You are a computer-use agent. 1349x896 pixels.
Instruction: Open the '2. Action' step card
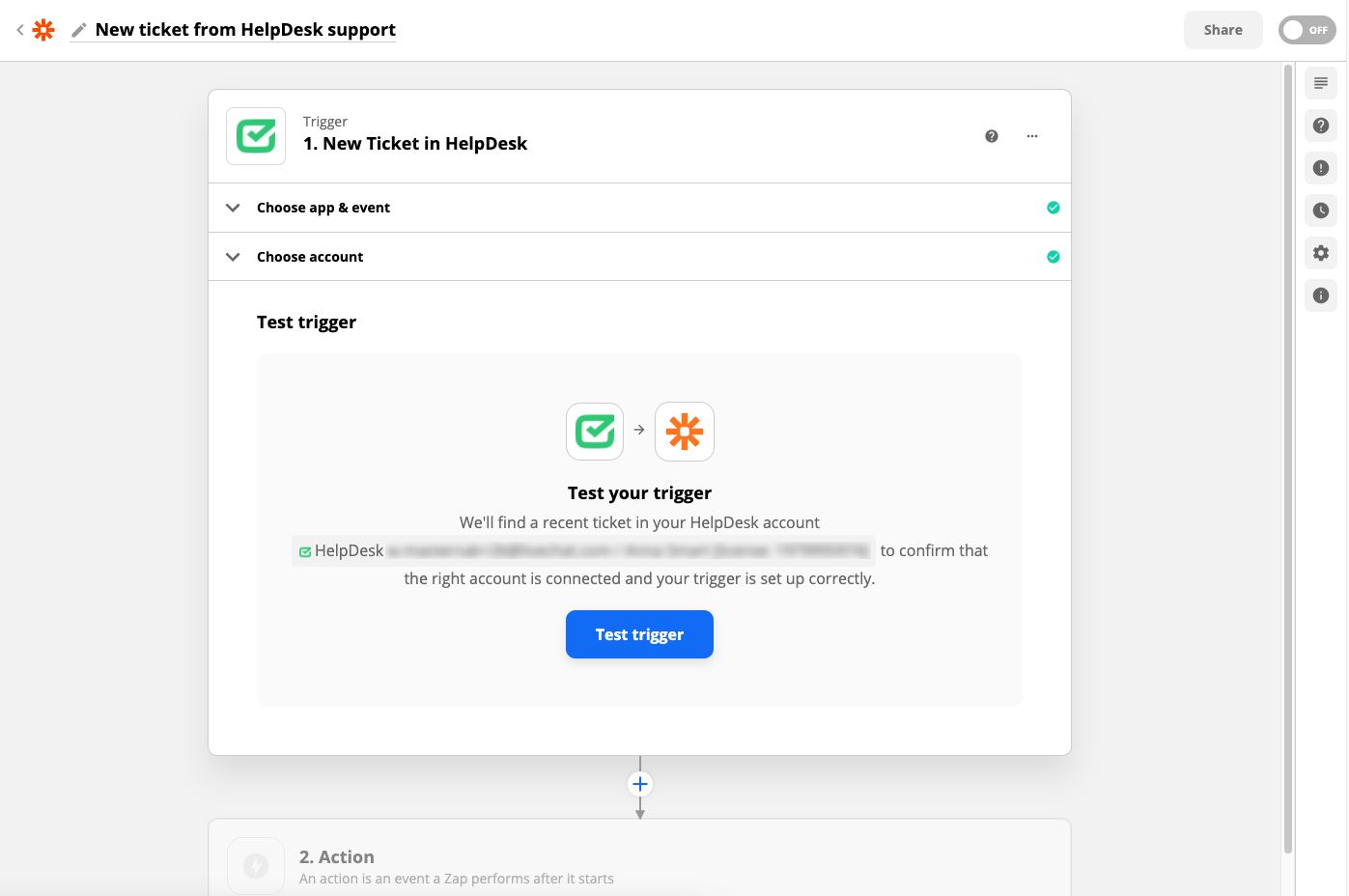pyautogui.click(x=639, y=858)
